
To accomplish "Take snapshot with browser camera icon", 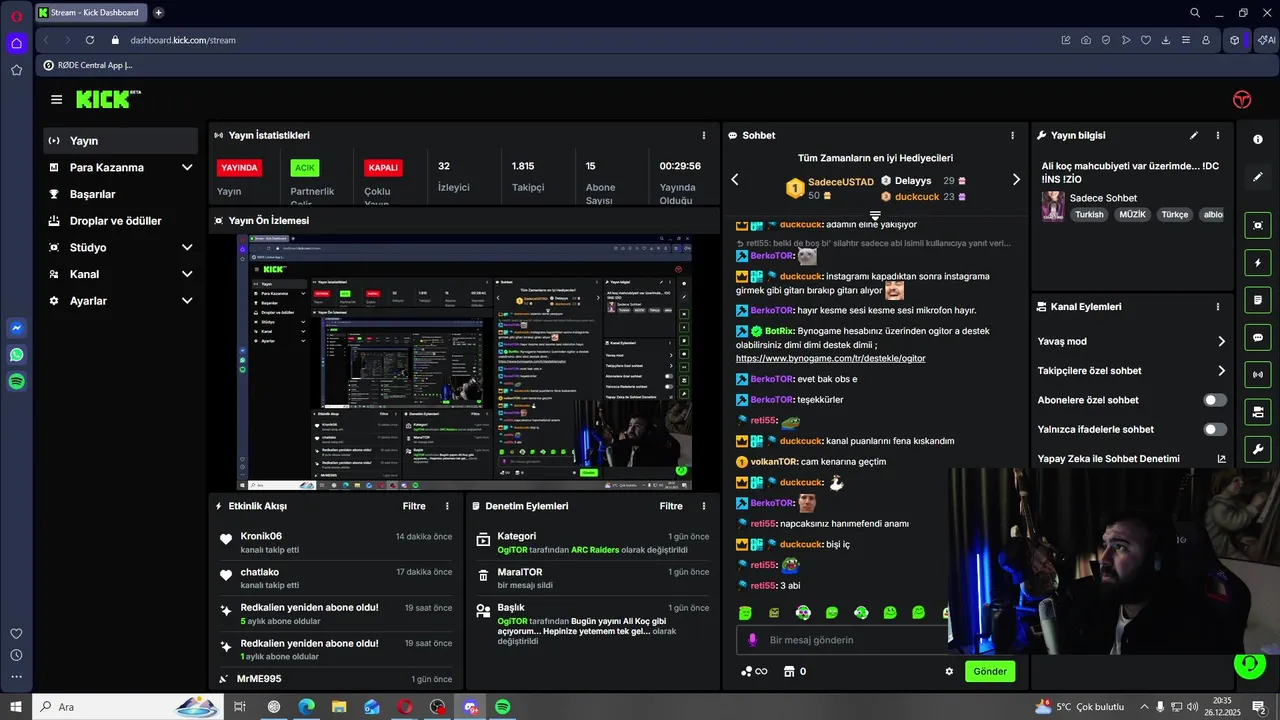I will [x=1086, y=40].
